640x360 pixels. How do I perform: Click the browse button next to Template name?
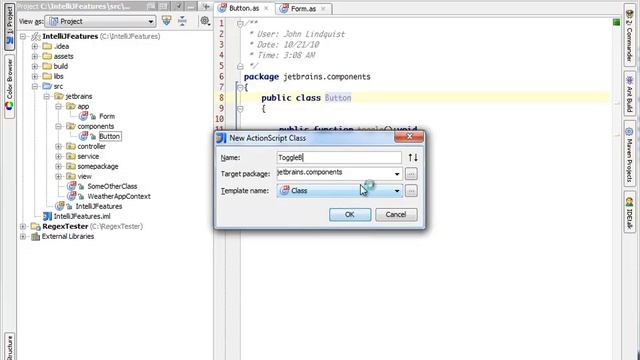(x=411, y=191)
